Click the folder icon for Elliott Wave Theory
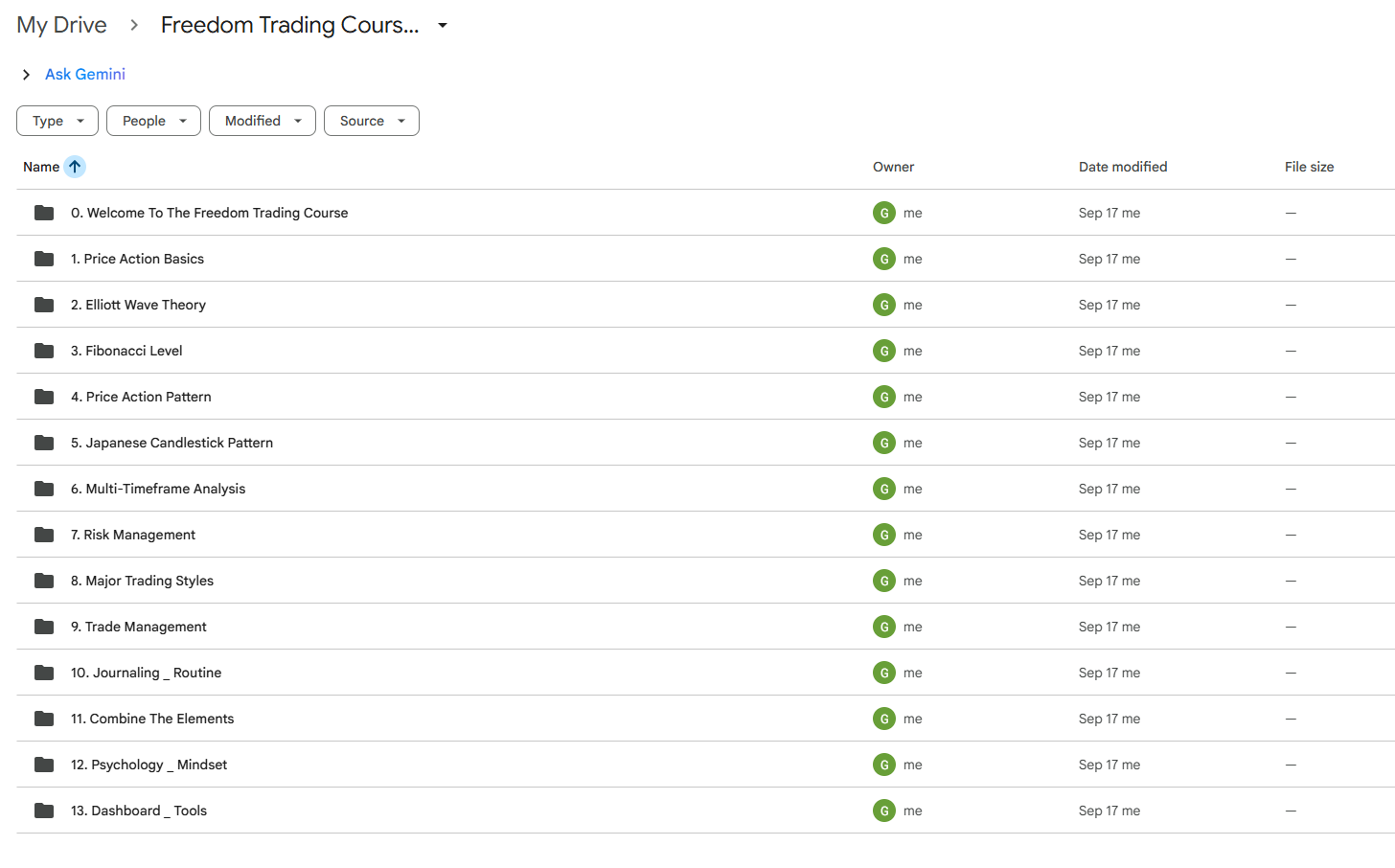The height and width of the screenshot is (868, 1395). (x=44, y=305)
